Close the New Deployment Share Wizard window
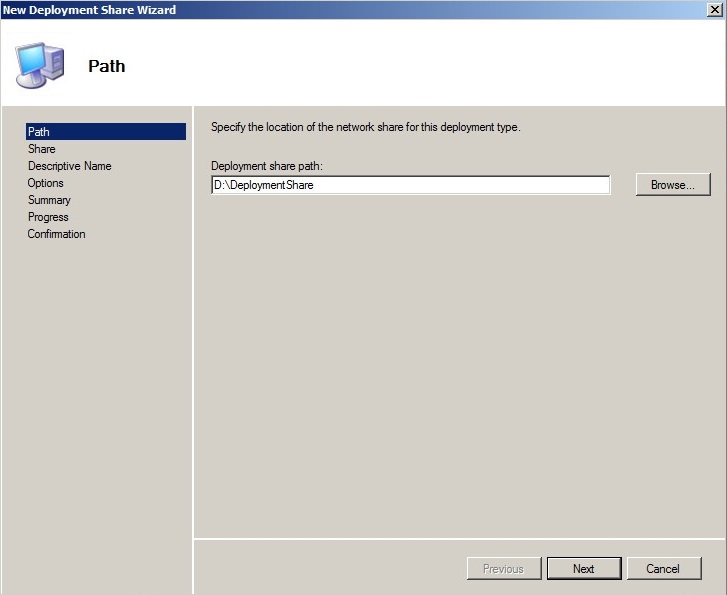This screenshot has width=727, height=595. tap(715, 9)
